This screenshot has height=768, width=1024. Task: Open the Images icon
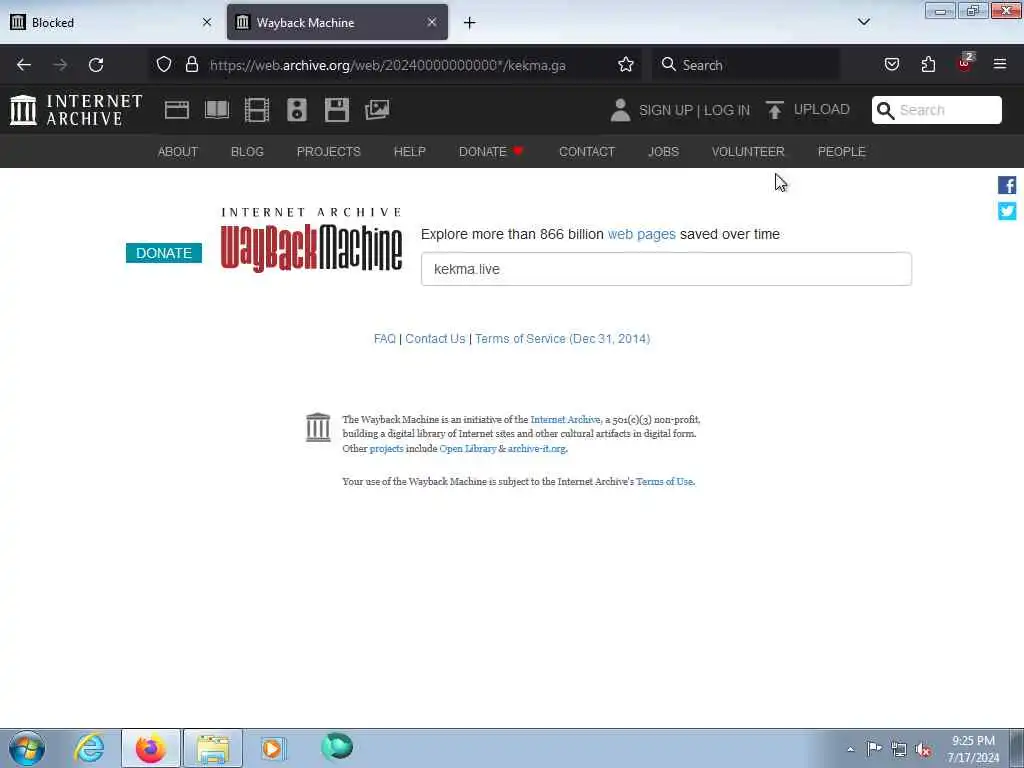[377, 110]
